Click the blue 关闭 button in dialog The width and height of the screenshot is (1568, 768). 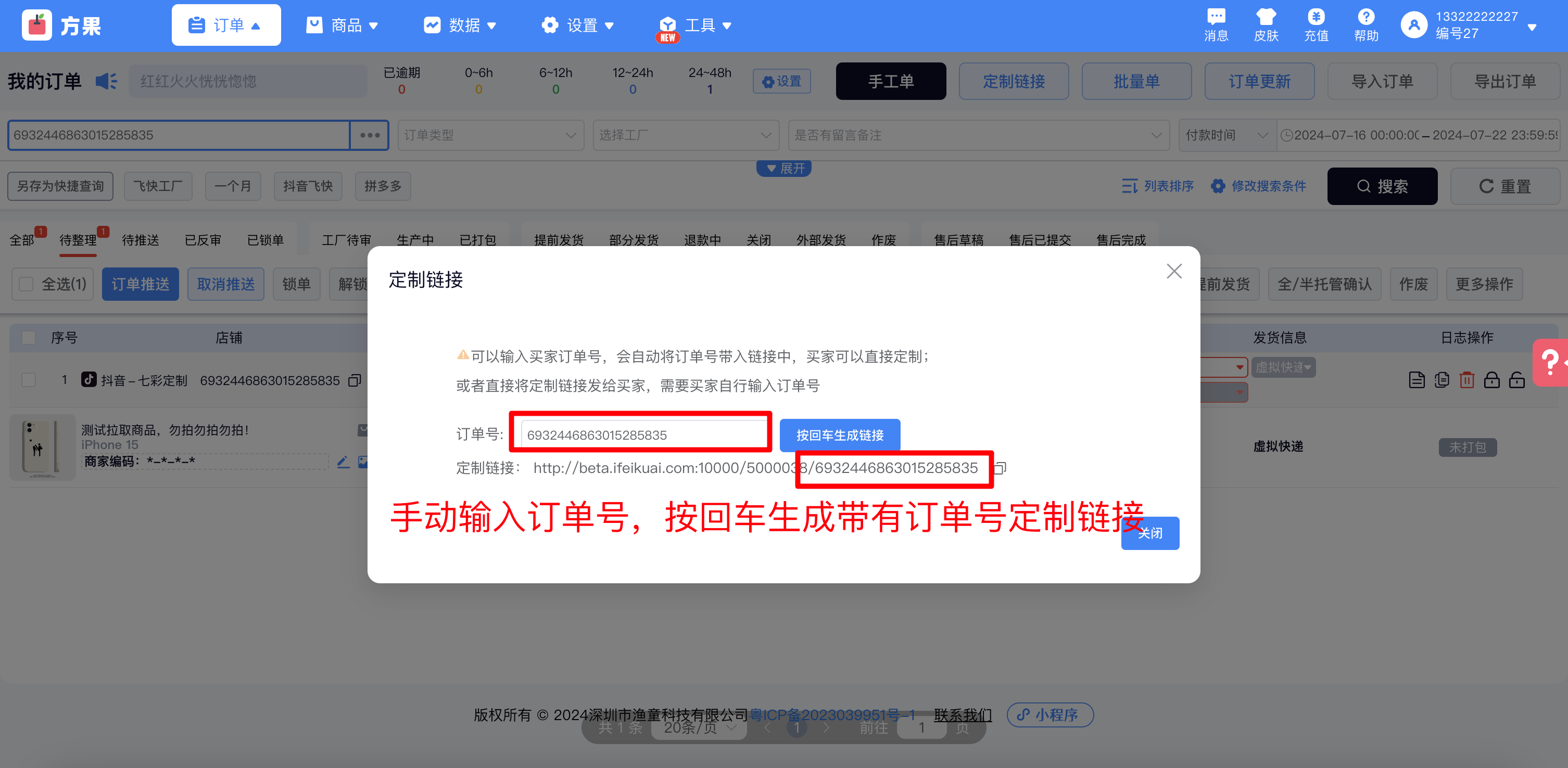pos(1150,534)
